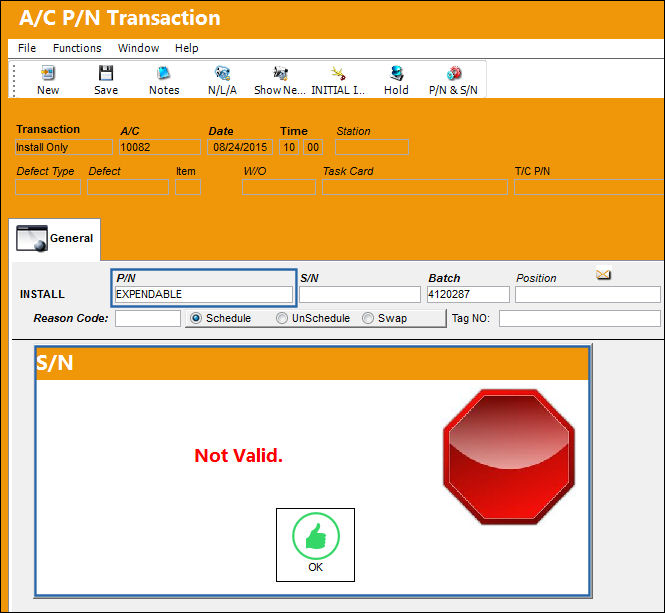Screen dimensions: 665x613
Task: Click the Time minutes field 00
Action: click(x=313, y=147)
